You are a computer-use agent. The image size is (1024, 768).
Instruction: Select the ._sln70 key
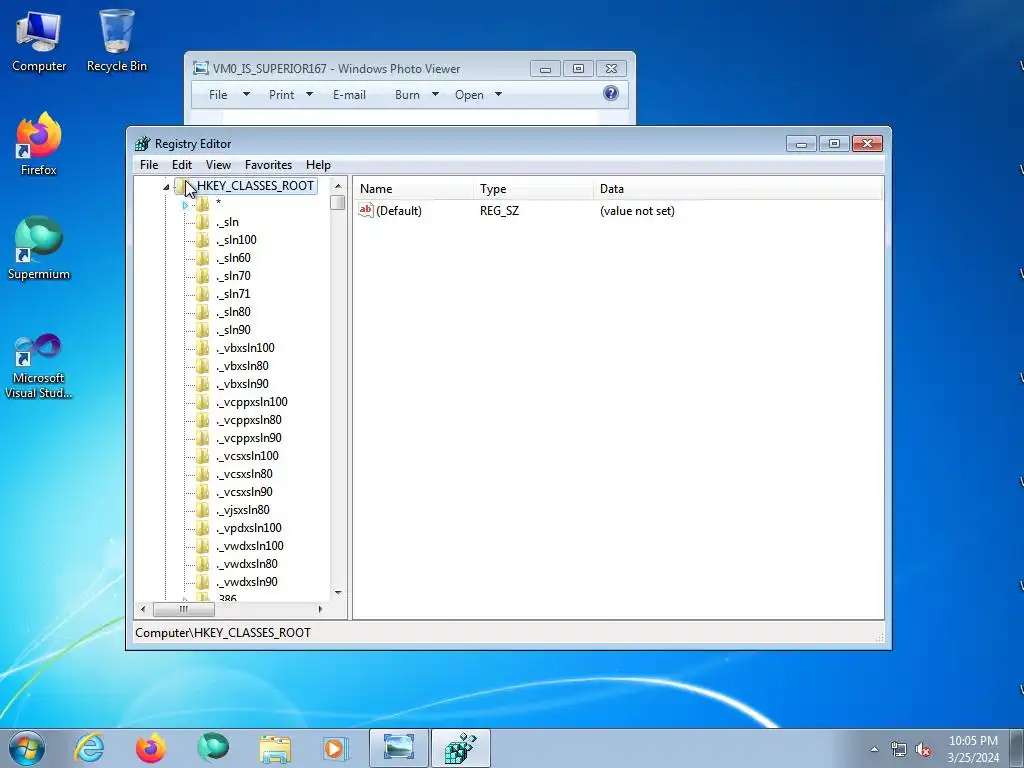tap(233, 276)
